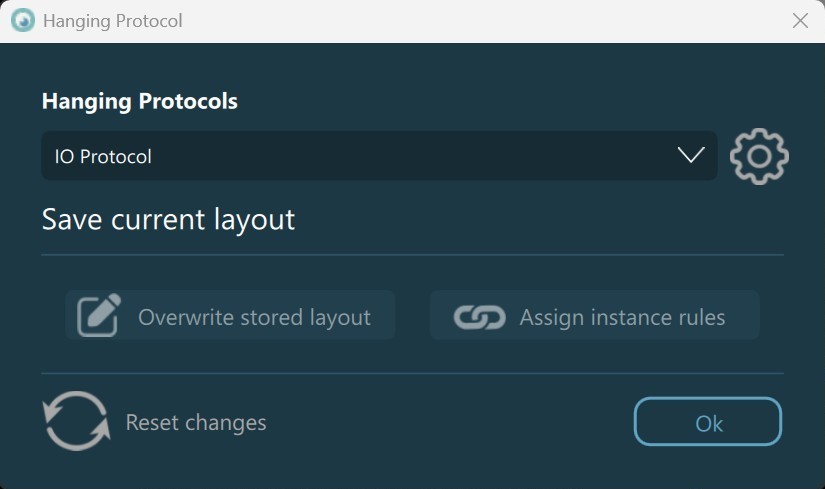Screen dimensions: 825x489
Task: Click the divider line under Save current layout
Action: tap(412, 255)
